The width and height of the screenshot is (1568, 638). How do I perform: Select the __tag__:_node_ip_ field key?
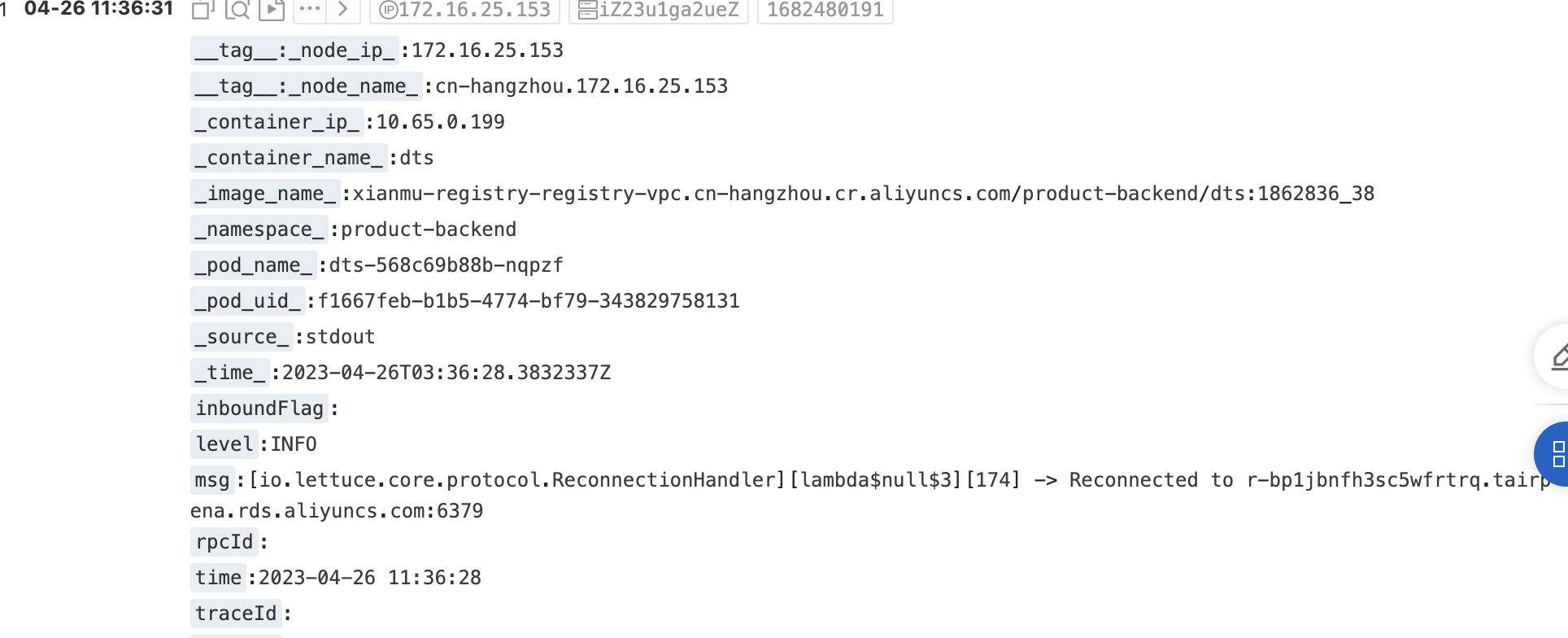pos(294,50)
